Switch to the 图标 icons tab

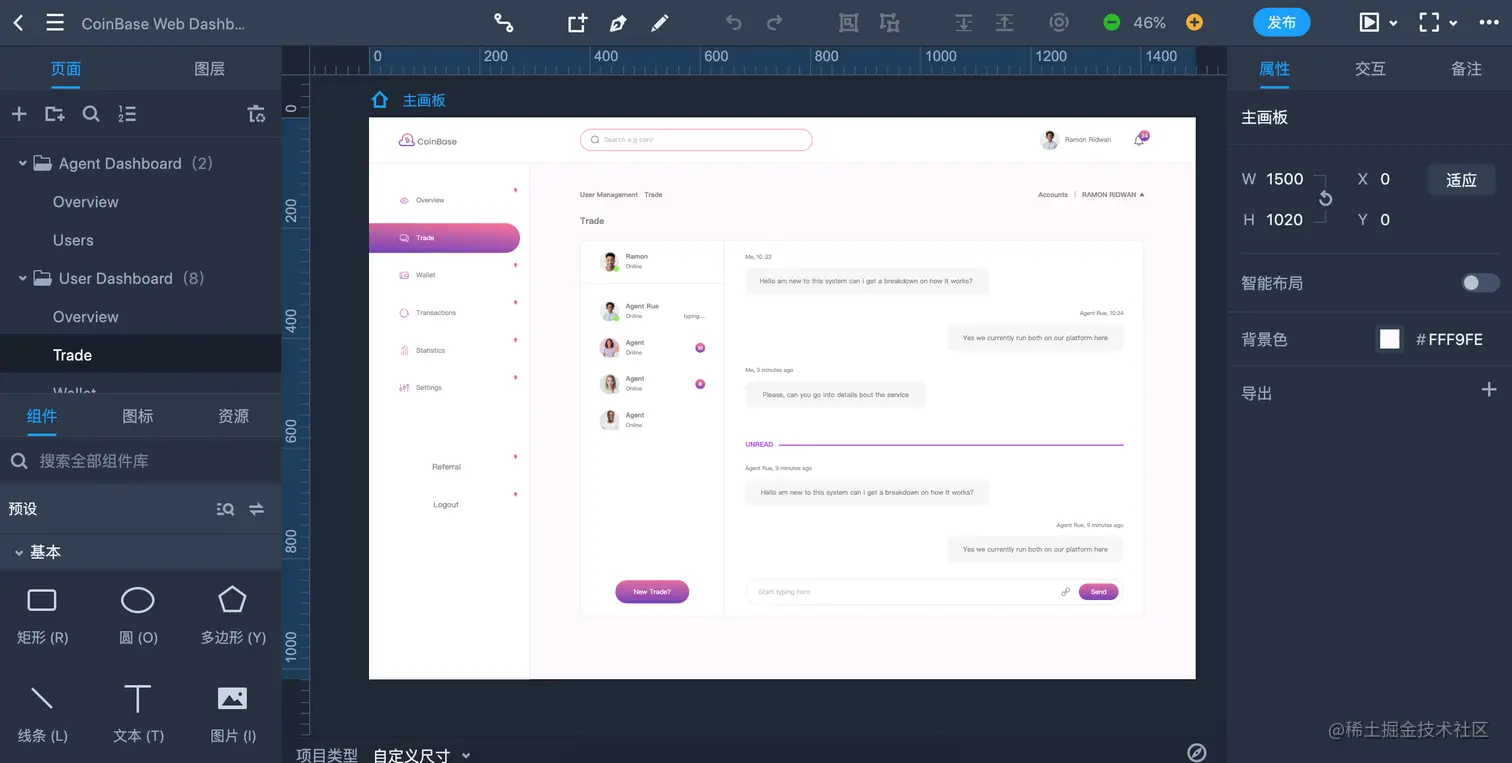[x=138, y=416]
